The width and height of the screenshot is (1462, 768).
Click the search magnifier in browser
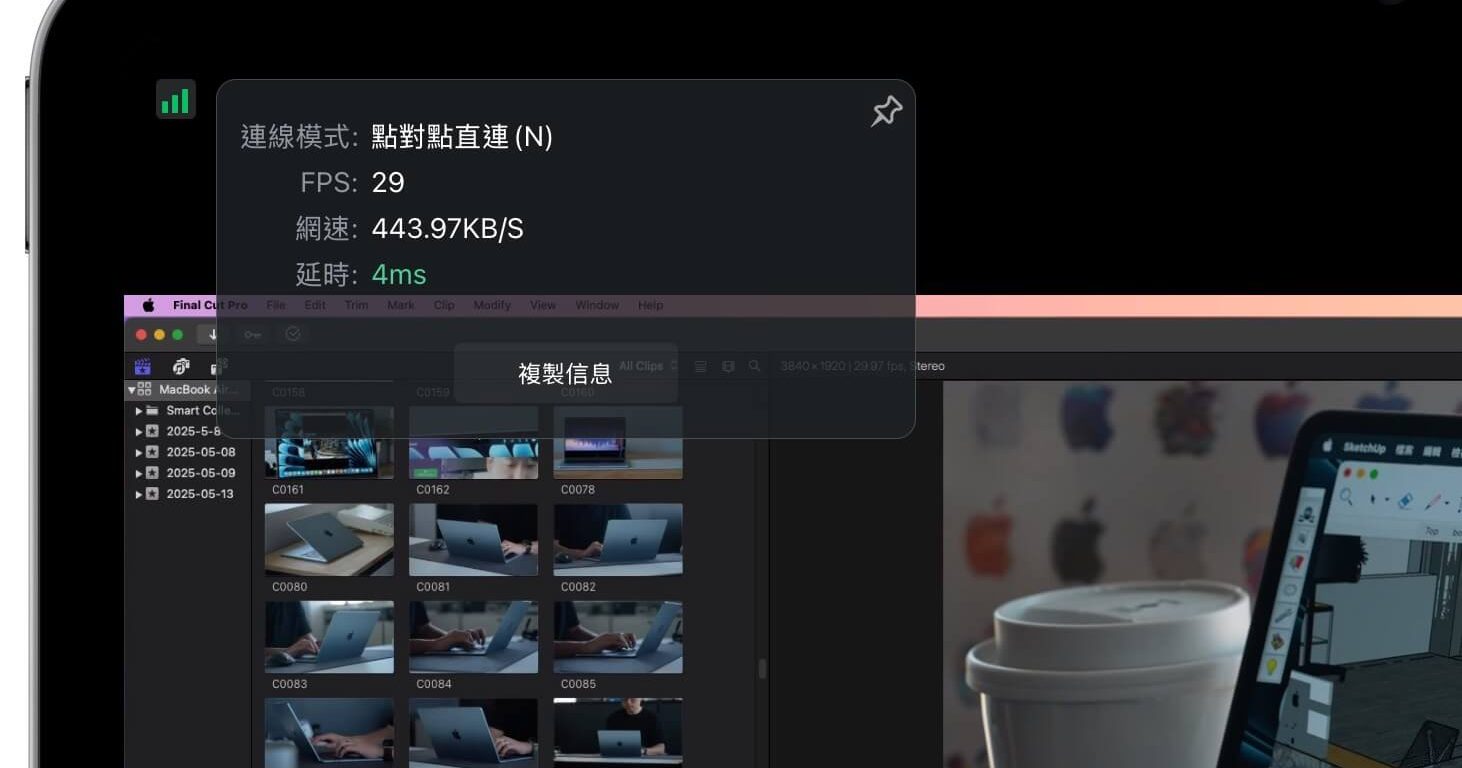(x=754, y=367)
